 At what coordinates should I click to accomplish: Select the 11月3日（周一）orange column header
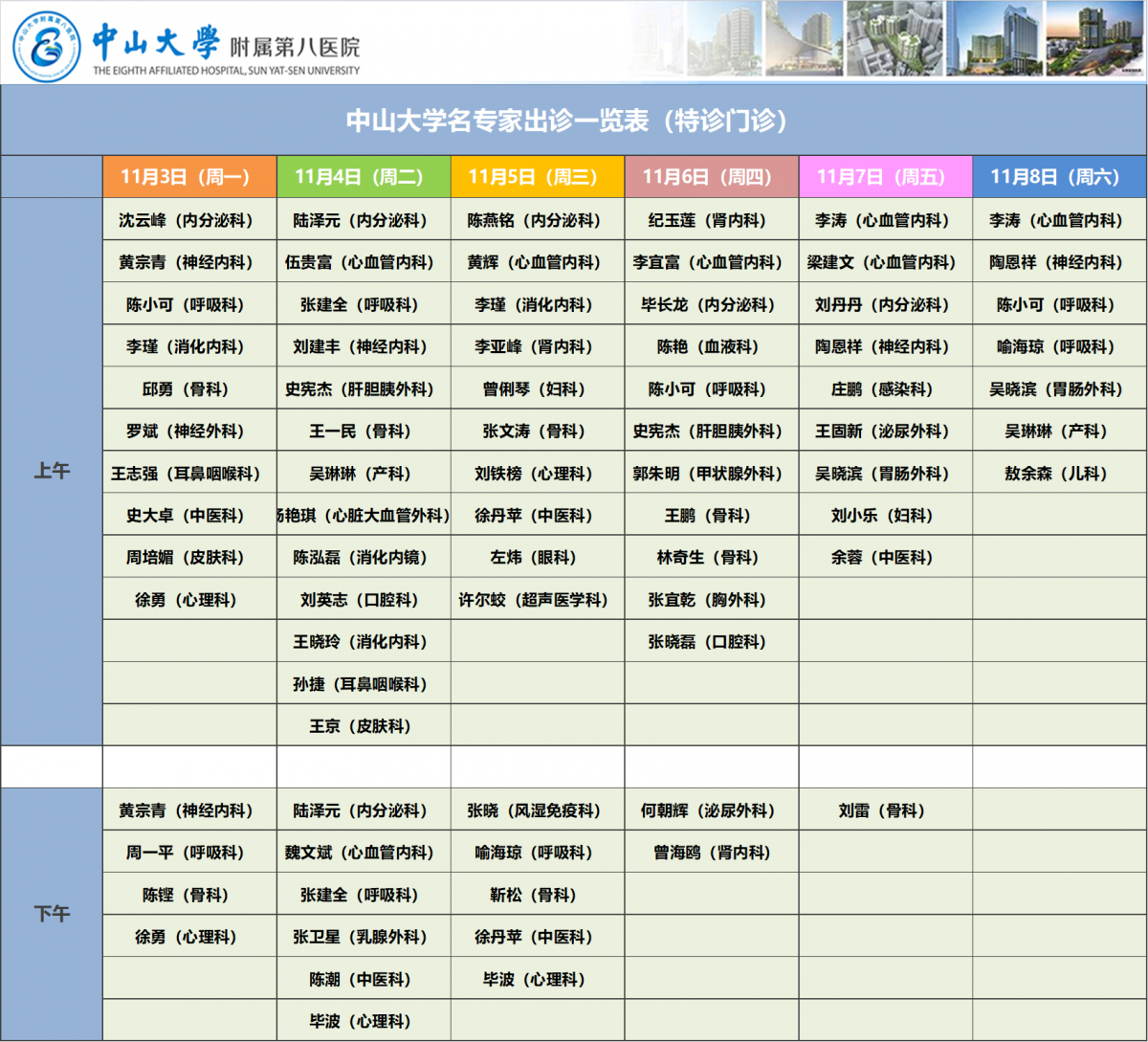tap(188, 176)
